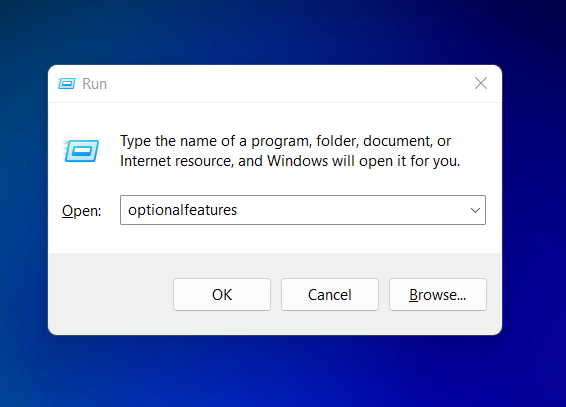This screenshot has height=407, width=566.
Task: Click the "Type the name of a program" line
Action: 286,141
